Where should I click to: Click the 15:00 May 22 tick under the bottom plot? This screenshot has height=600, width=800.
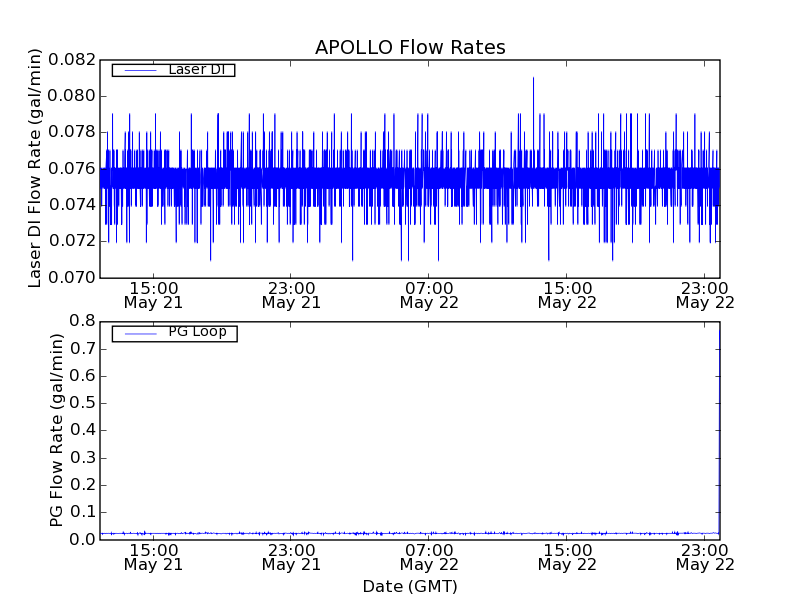click(567, 557)
